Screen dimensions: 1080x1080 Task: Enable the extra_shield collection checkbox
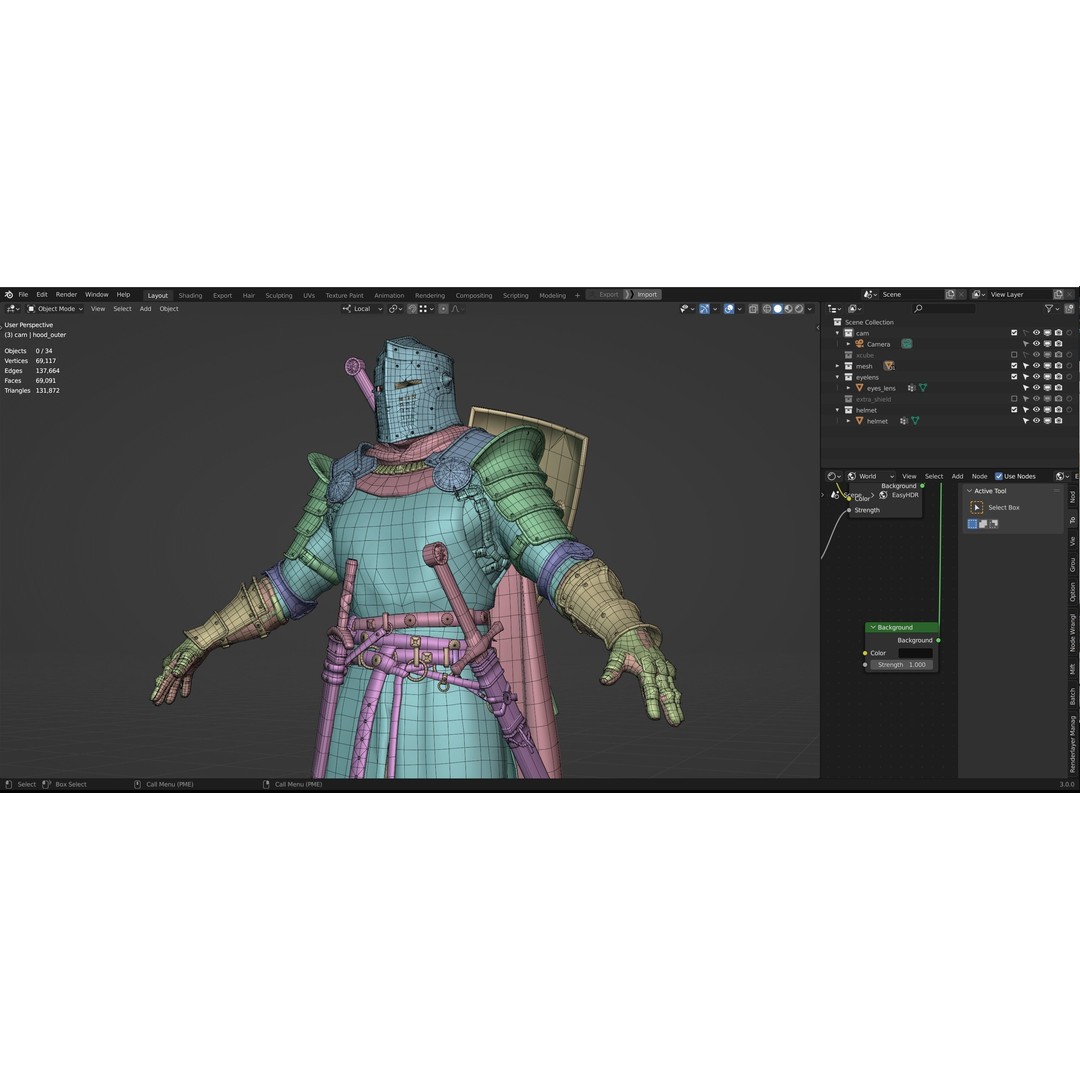coord(1014,399)
